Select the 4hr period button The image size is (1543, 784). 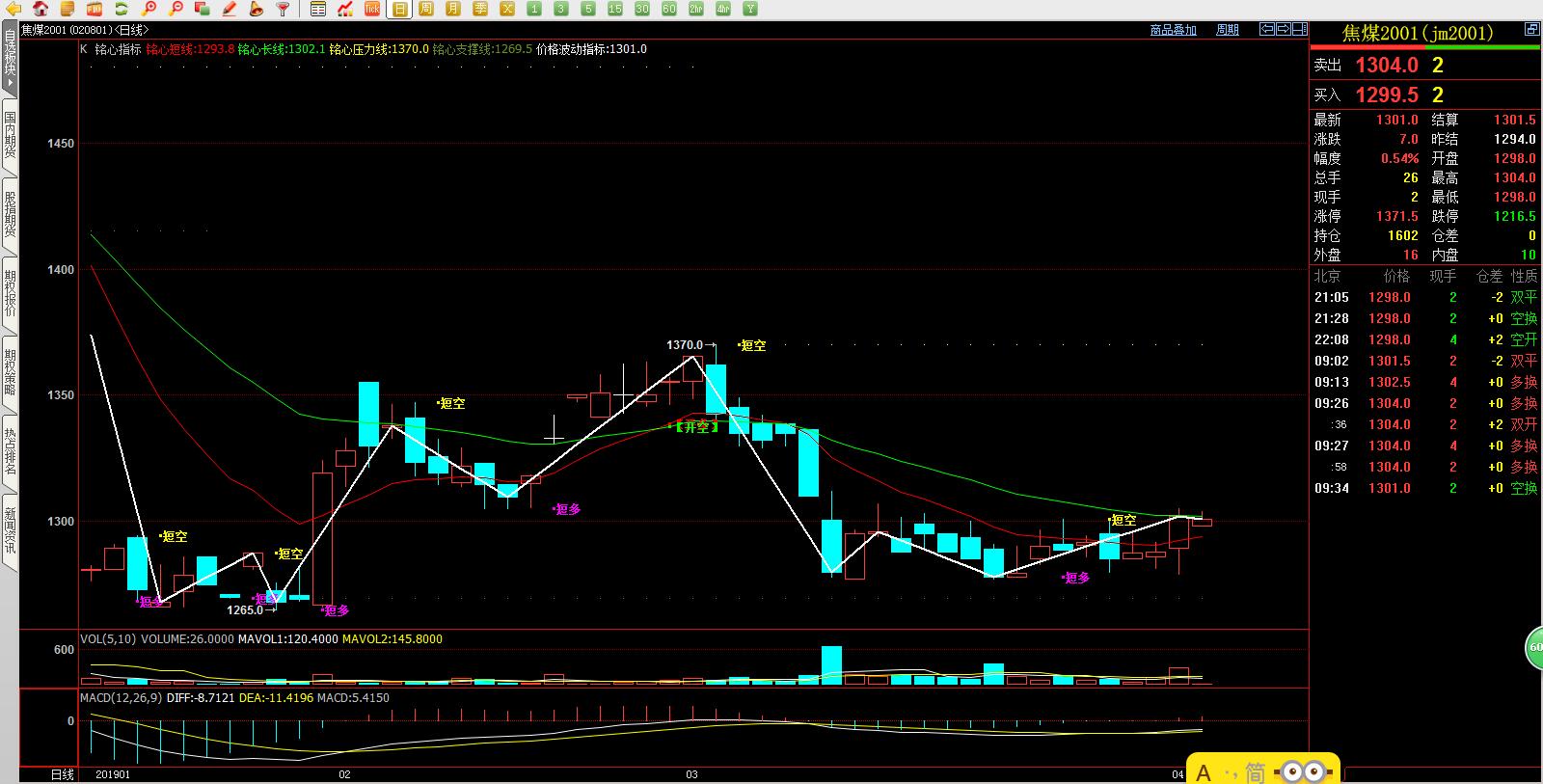[x=723, y=9]
